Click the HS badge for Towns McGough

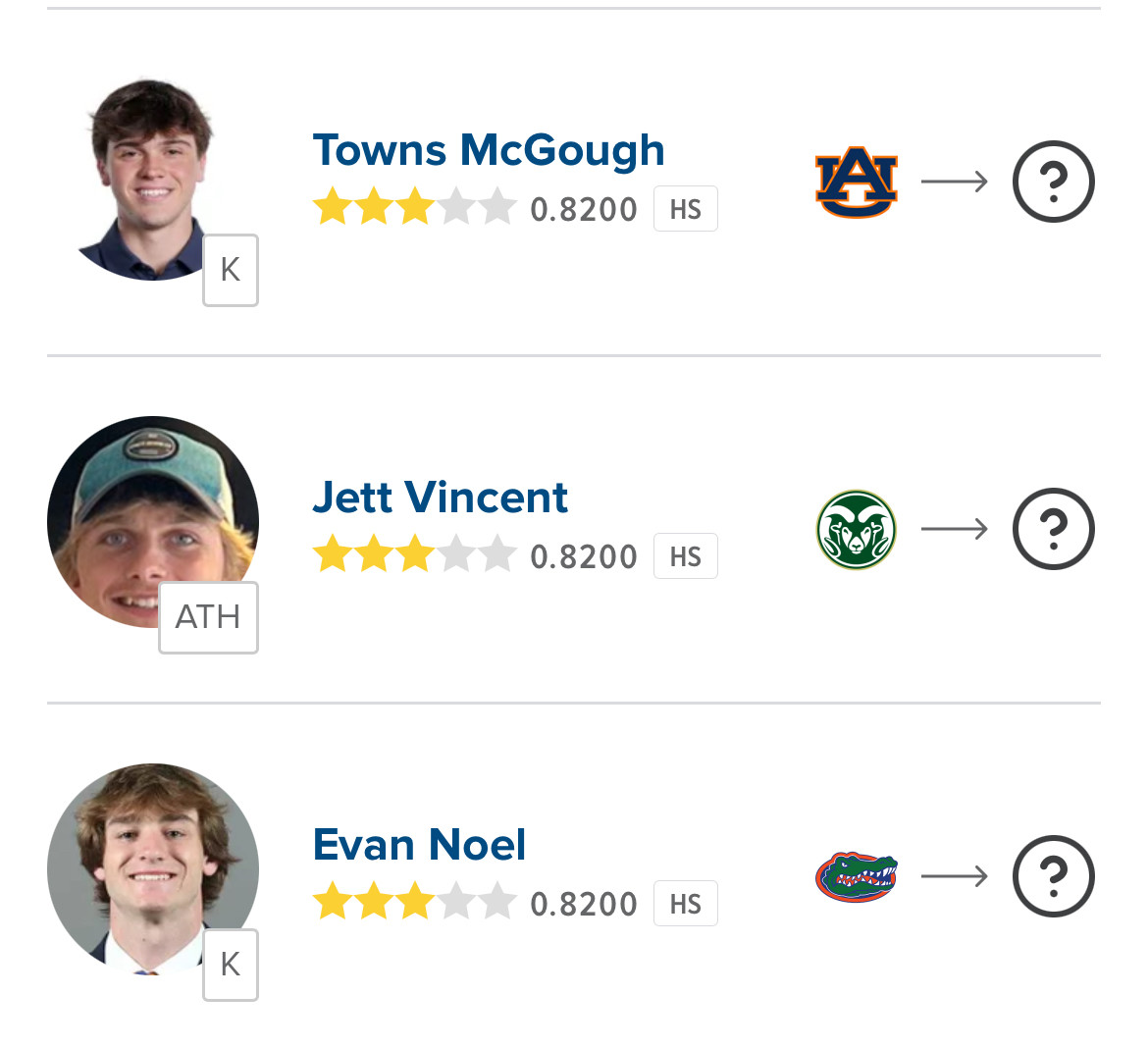click(685, 209)
